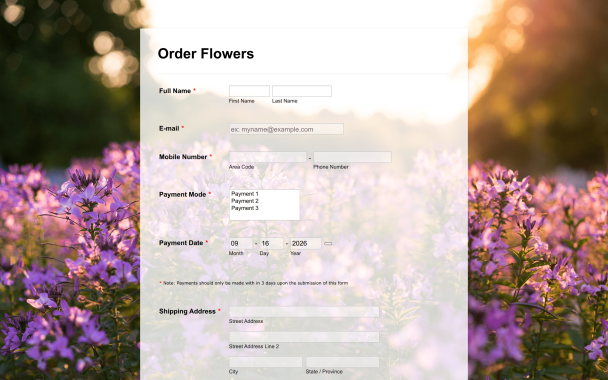The image size is (608, 380).
Task: Click the Shipping Address label
Action: coord(187,311)
